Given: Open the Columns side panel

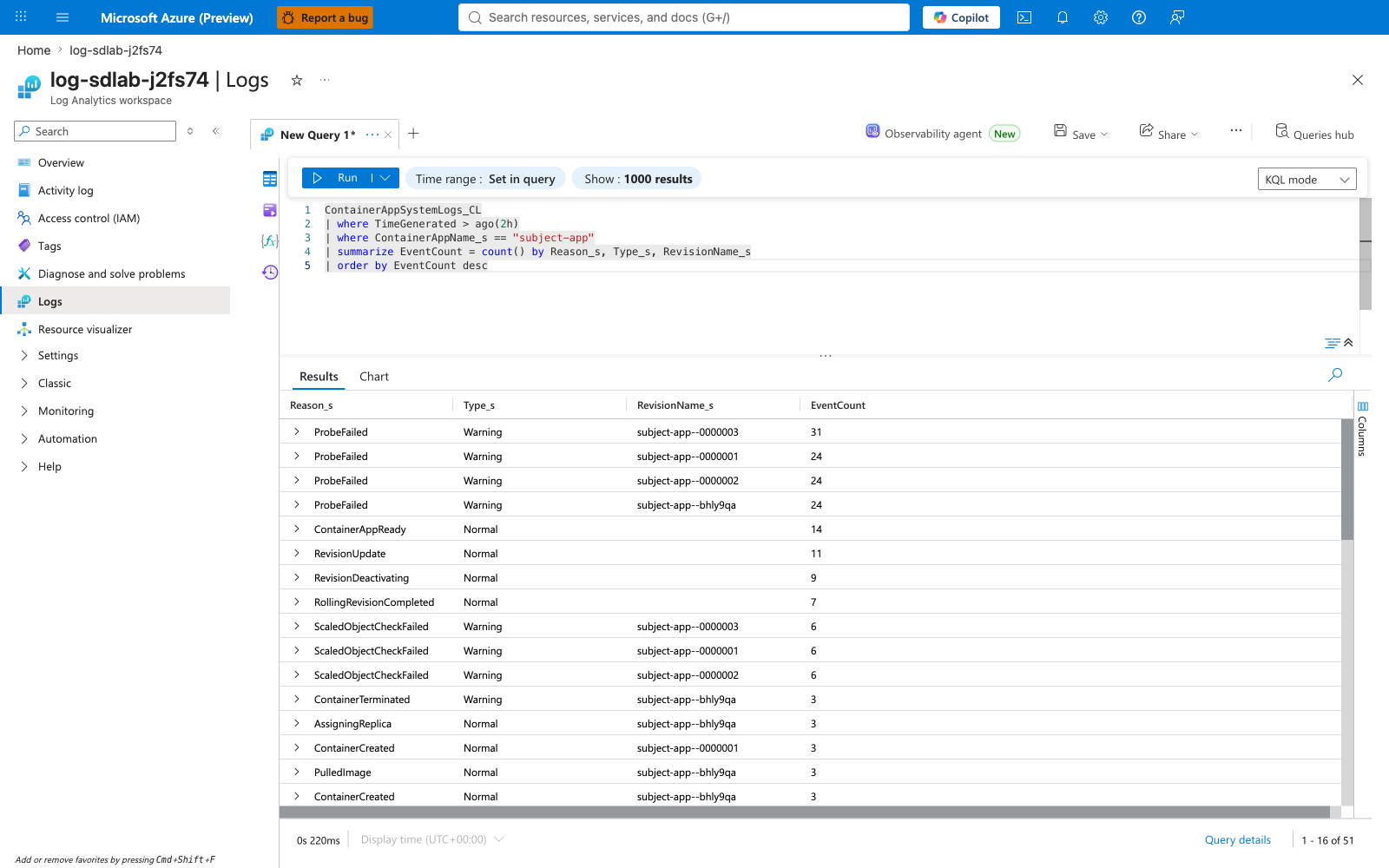Looking at the screenshot, I should pyautogui.click(x=1362, y=429).
